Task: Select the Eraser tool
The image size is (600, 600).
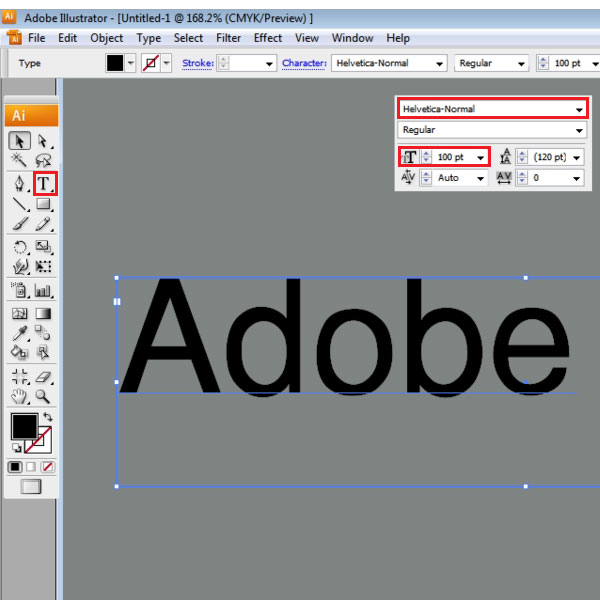Action: pyautogui.click(x=44, y=377)
